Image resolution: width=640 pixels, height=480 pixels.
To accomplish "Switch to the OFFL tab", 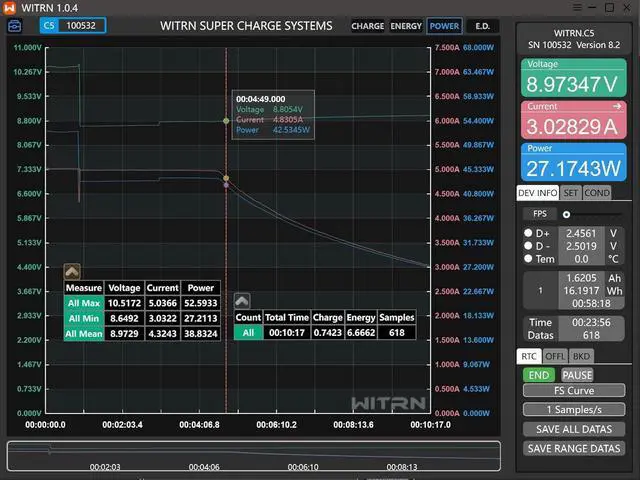I will pos(555,356).
